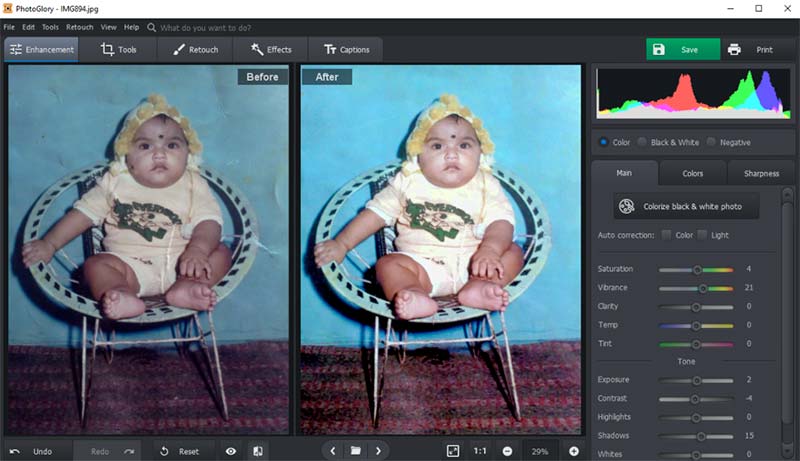Image resolution: width=800 pixels, height=461 pixels.
Task: Switch to the Effects tab
Action: (270, 49)
